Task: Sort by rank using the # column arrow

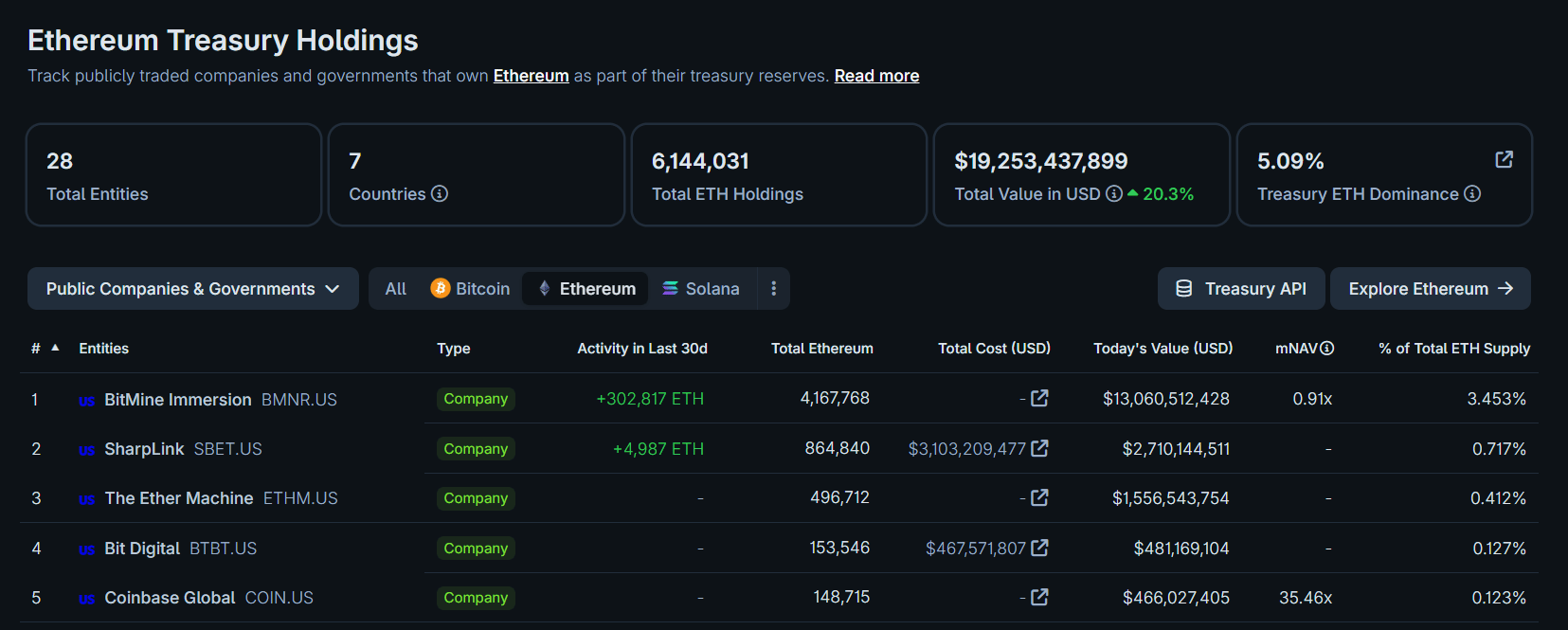Action: (55, 348)
